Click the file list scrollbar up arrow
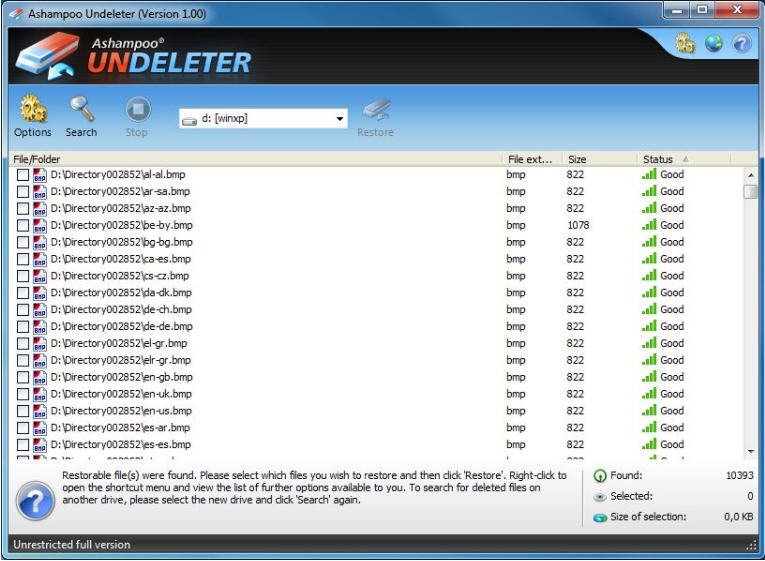The width and height of the screenshot is (765, 561). [751, 175]
